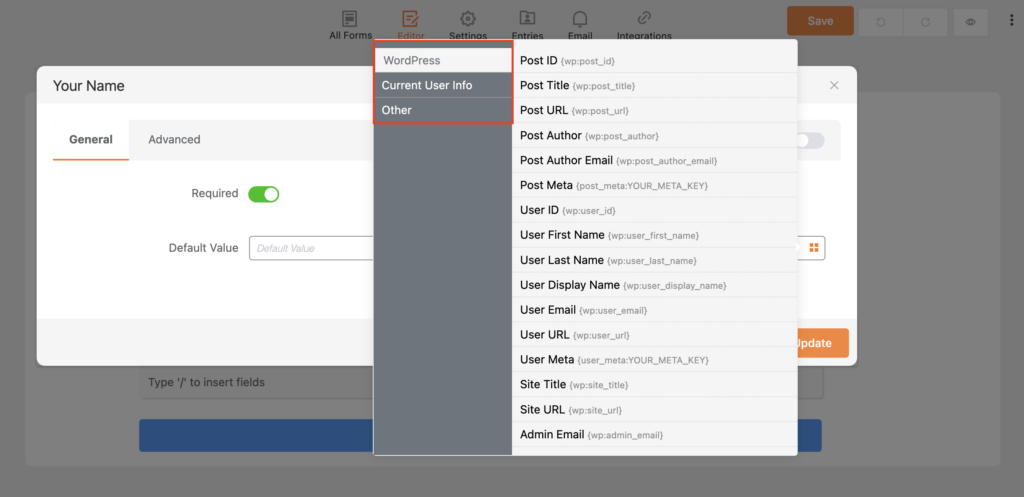Enable the partially hidden gray toggle switch
Viewport: 1024px width, 497px height.
(x=811, y=141)
